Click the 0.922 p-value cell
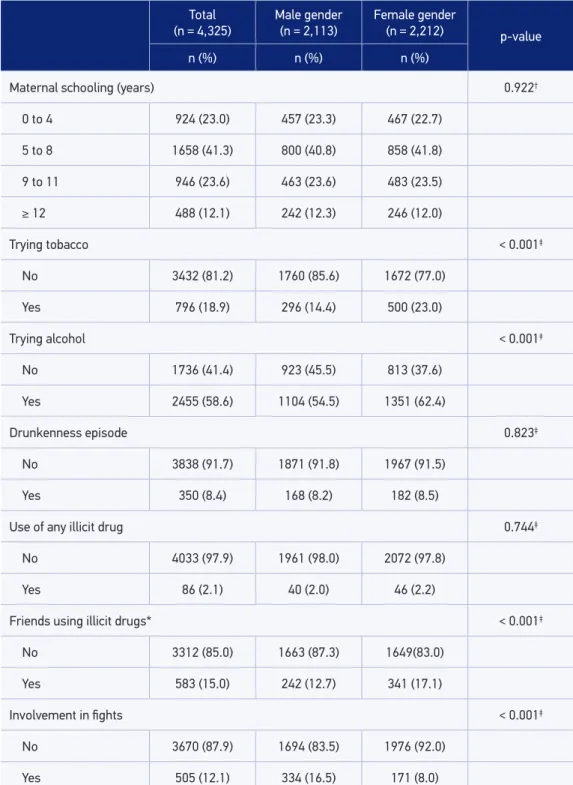This screenshot has height=785, width=573. pos(520,88)
